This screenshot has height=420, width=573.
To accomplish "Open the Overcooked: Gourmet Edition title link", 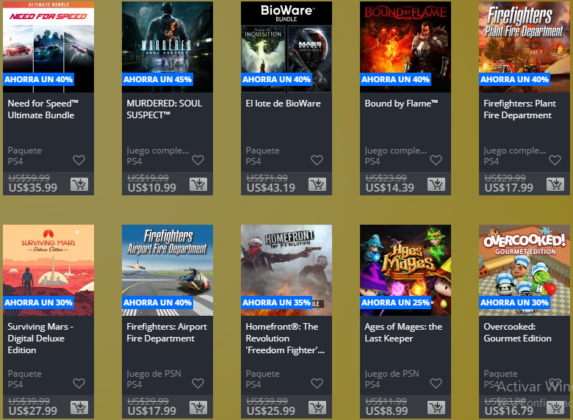I will (517, 332).
